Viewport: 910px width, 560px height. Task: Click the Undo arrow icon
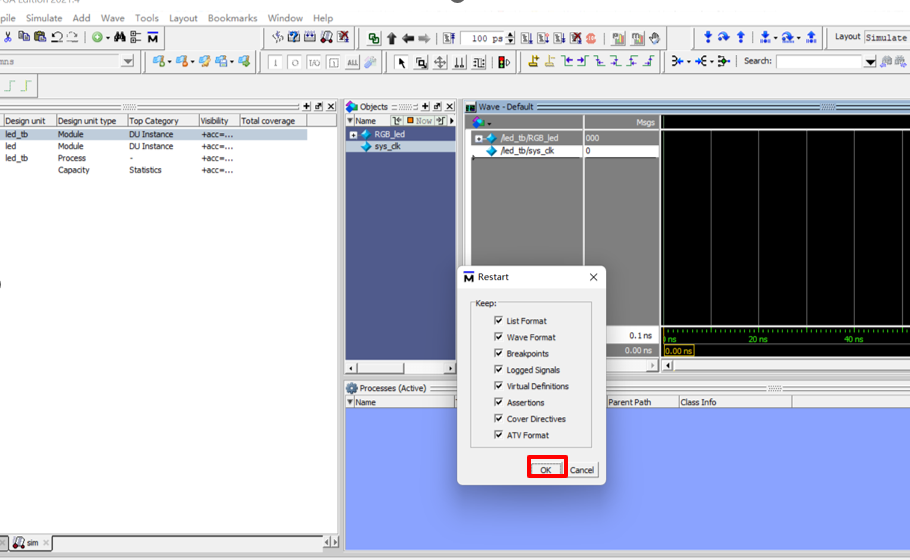tap(56, 37)
